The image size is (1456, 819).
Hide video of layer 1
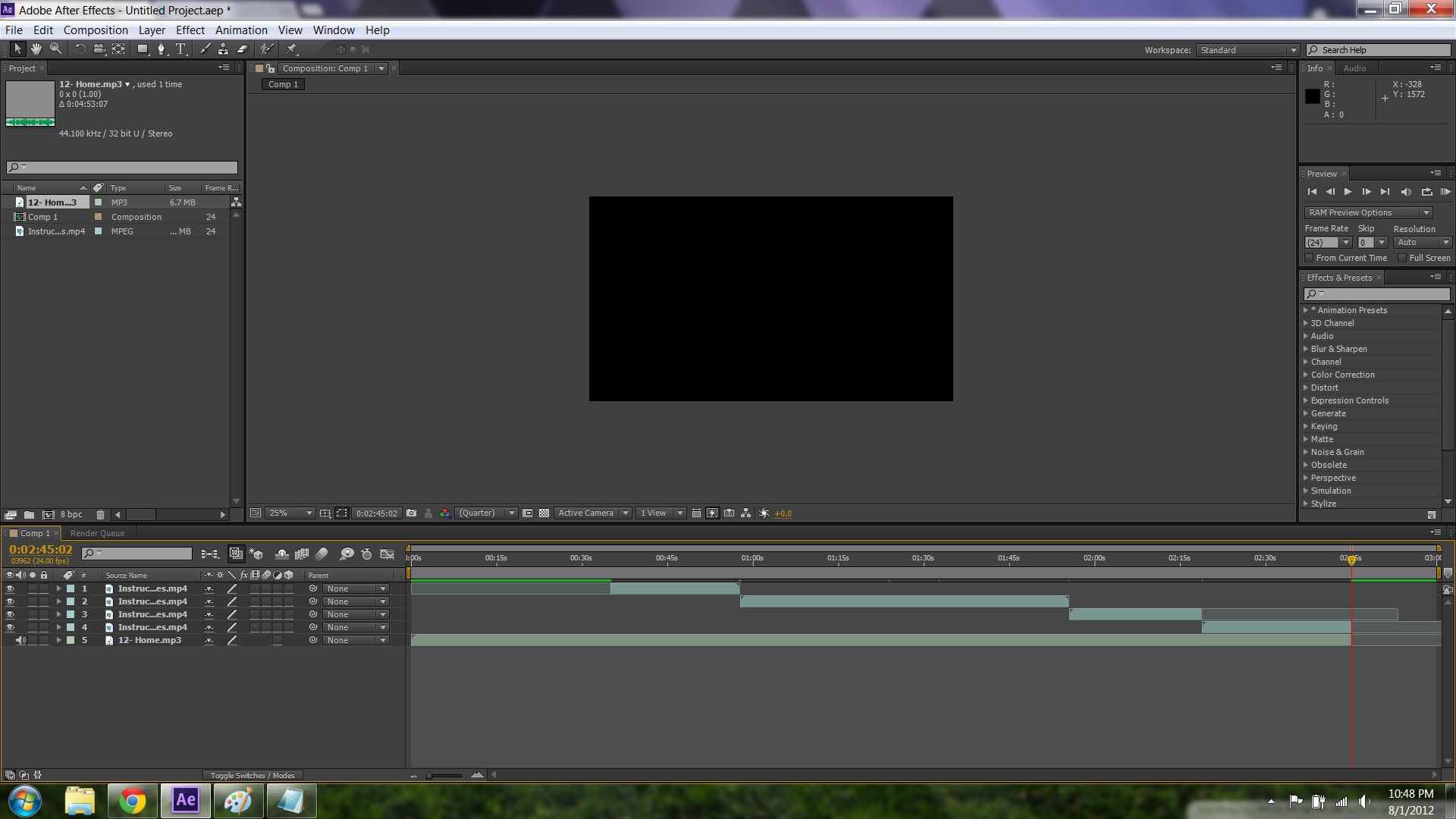point(10,588)
